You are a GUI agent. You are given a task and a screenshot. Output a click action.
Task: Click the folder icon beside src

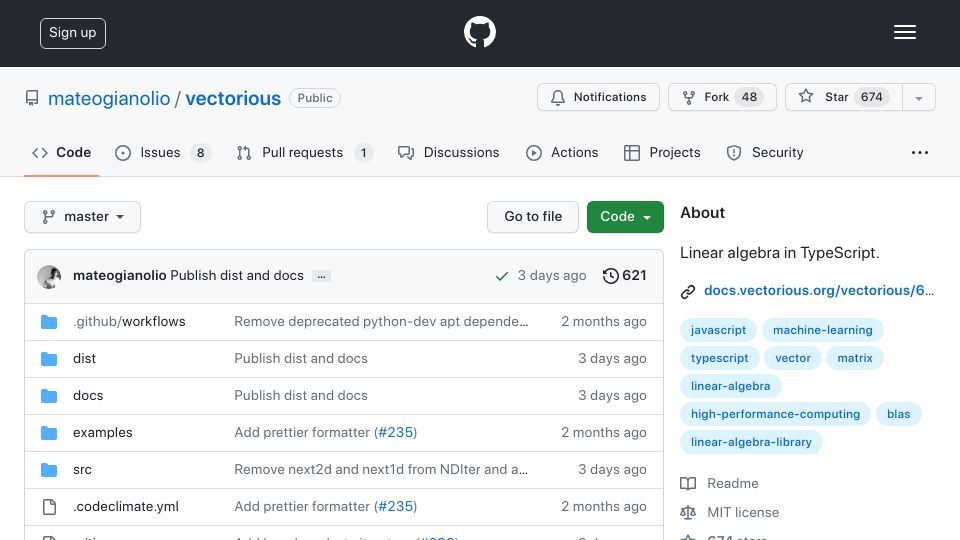49,470
